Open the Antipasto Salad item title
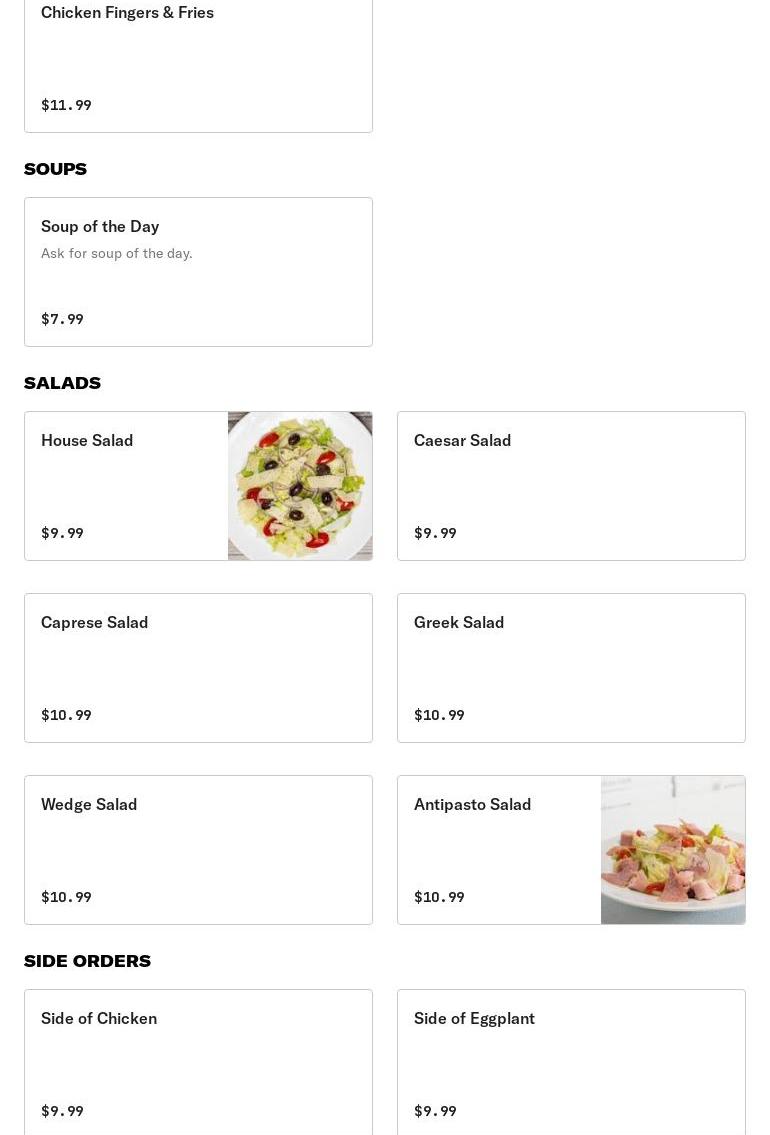 472,804
